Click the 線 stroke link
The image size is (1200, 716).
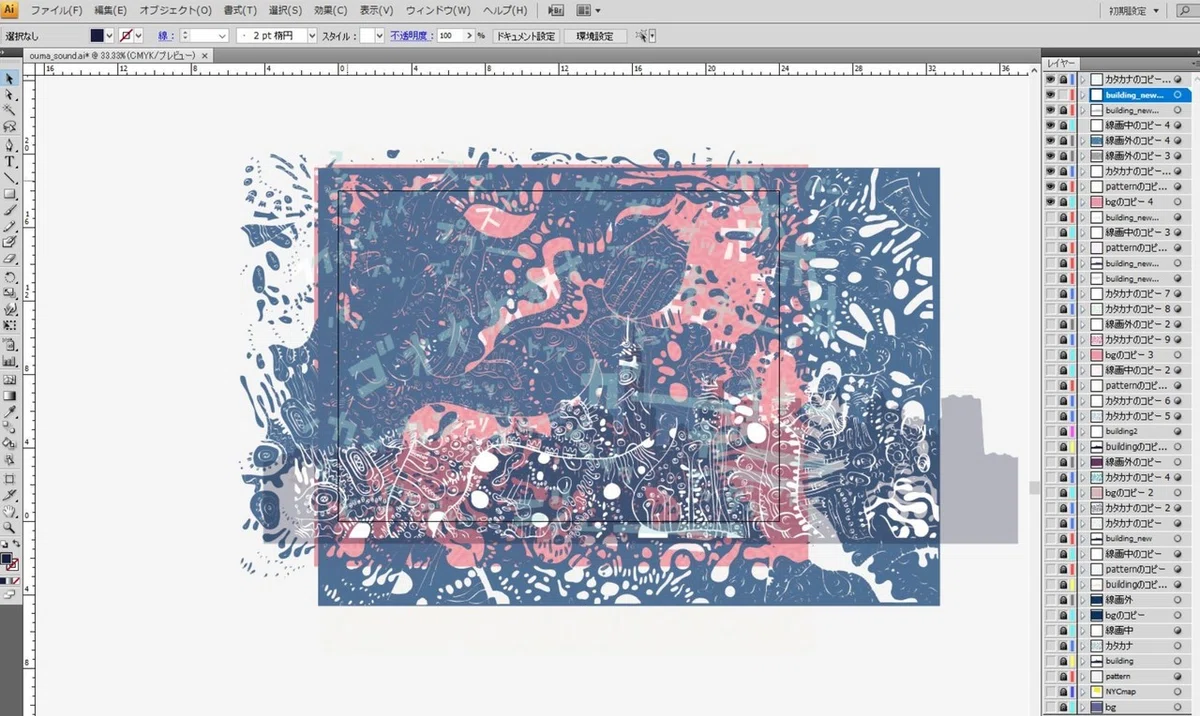[167, 35]
